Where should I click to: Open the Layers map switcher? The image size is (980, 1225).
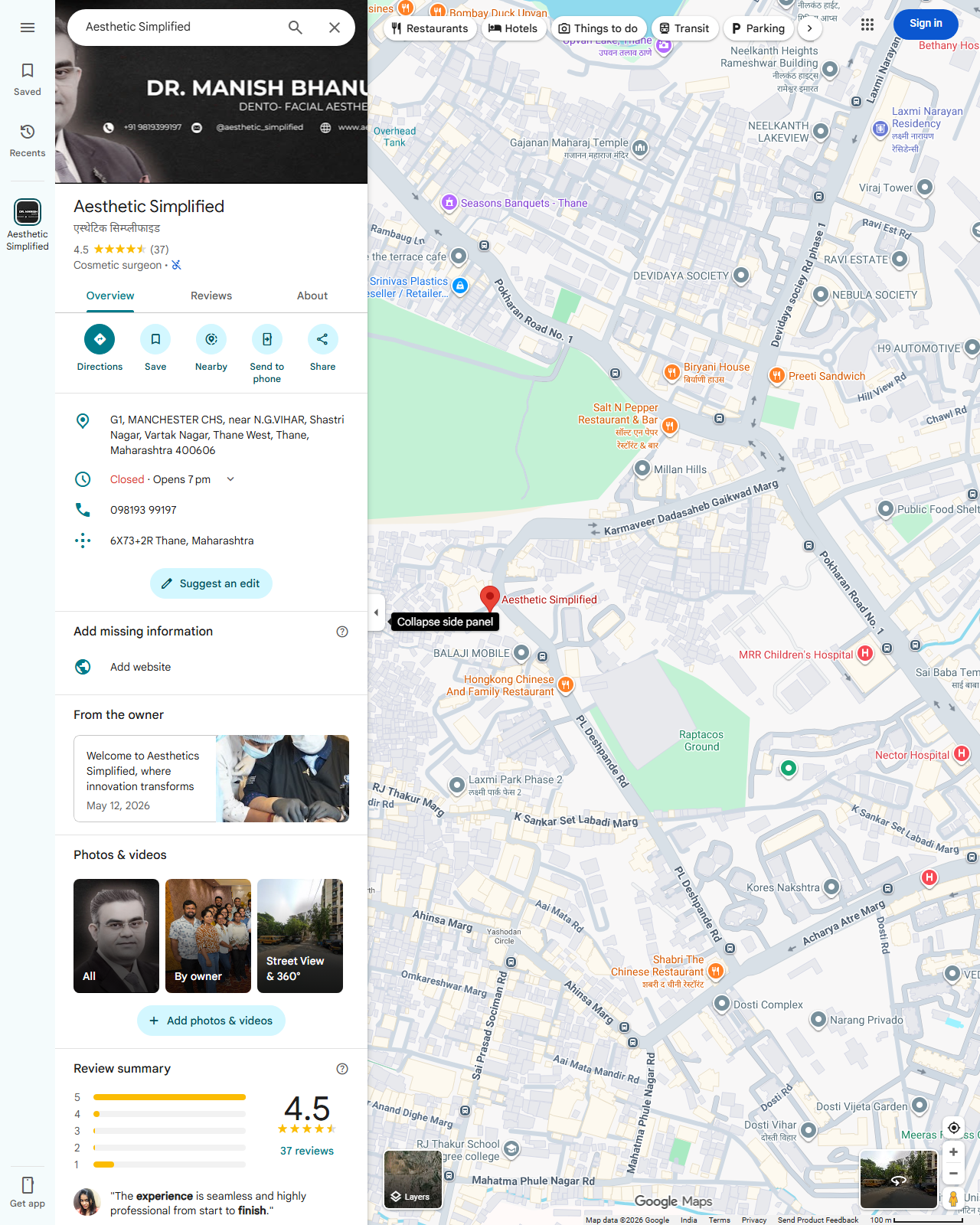(413, 1179)
